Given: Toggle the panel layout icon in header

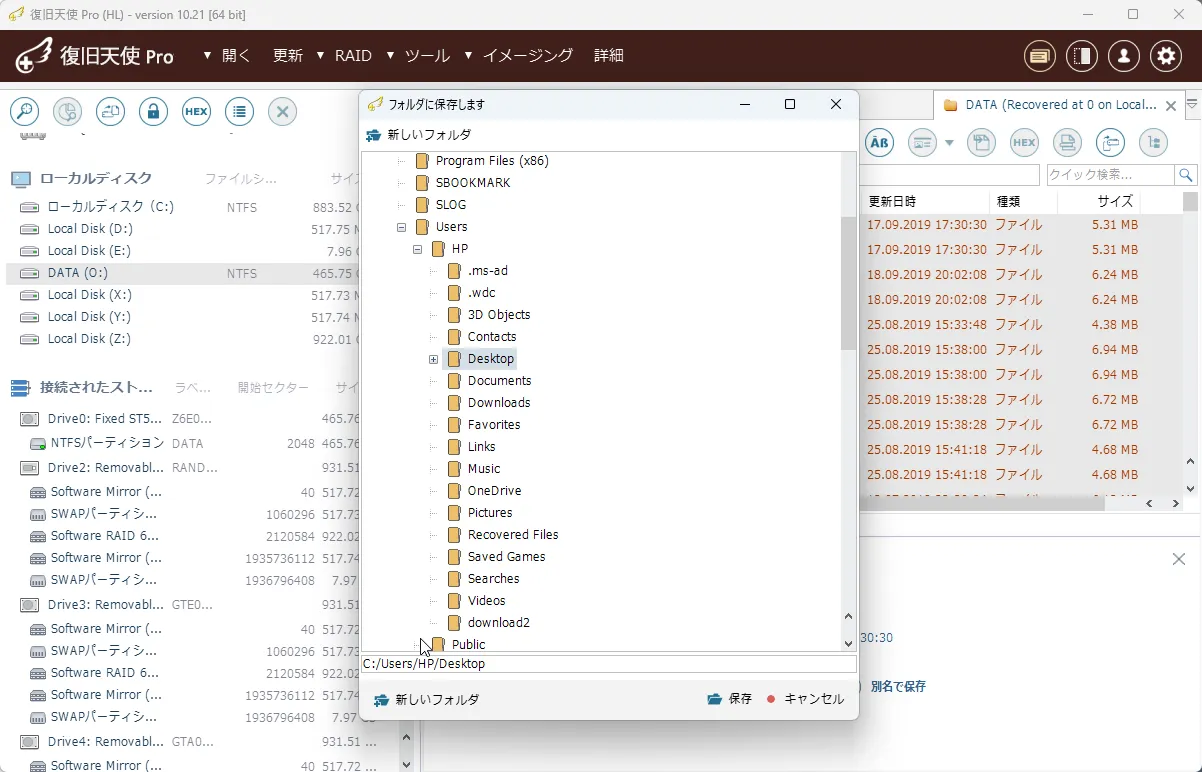Looking at the screenshot, I should coord(1082,56).
